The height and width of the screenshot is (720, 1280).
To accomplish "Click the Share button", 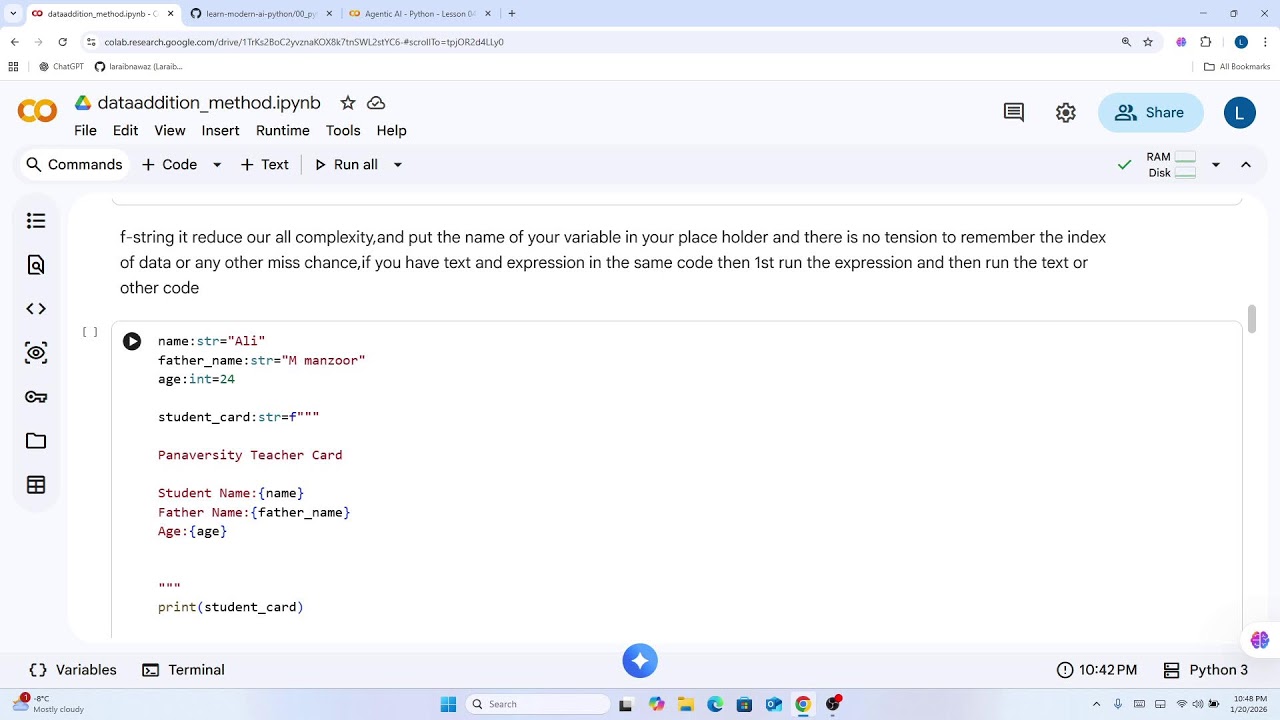I will pyautogui.click(x=1150, y=112).
